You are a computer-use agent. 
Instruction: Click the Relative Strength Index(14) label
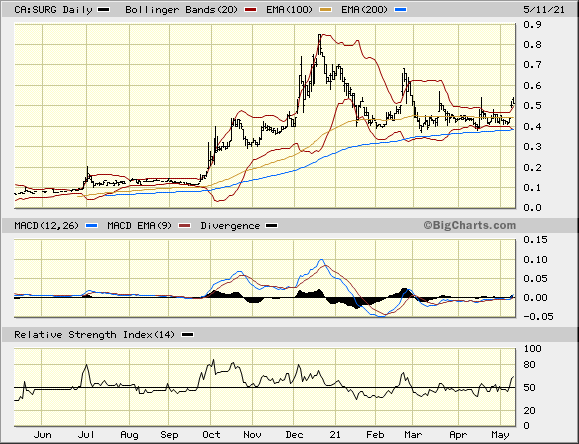[94, 335]
